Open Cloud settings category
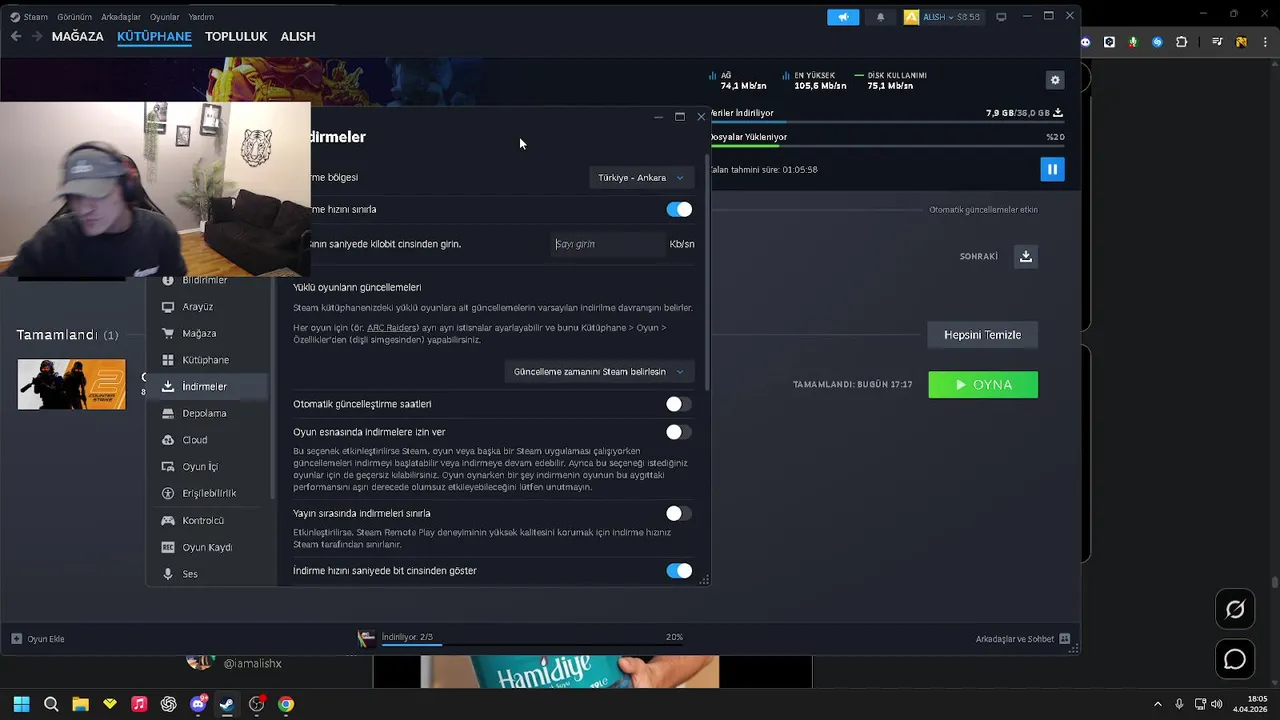This screenshot has height=720, width=1280. [210, 440]
